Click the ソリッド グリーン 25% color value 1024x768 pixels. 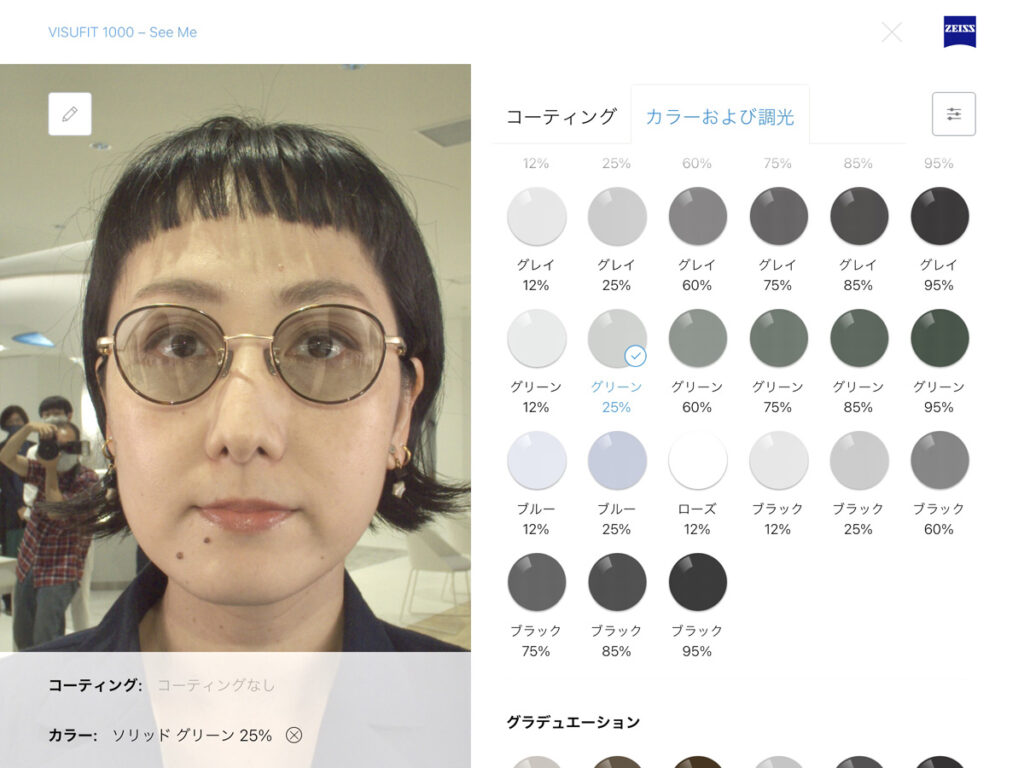pyautogui.click(x=191, y=735)
